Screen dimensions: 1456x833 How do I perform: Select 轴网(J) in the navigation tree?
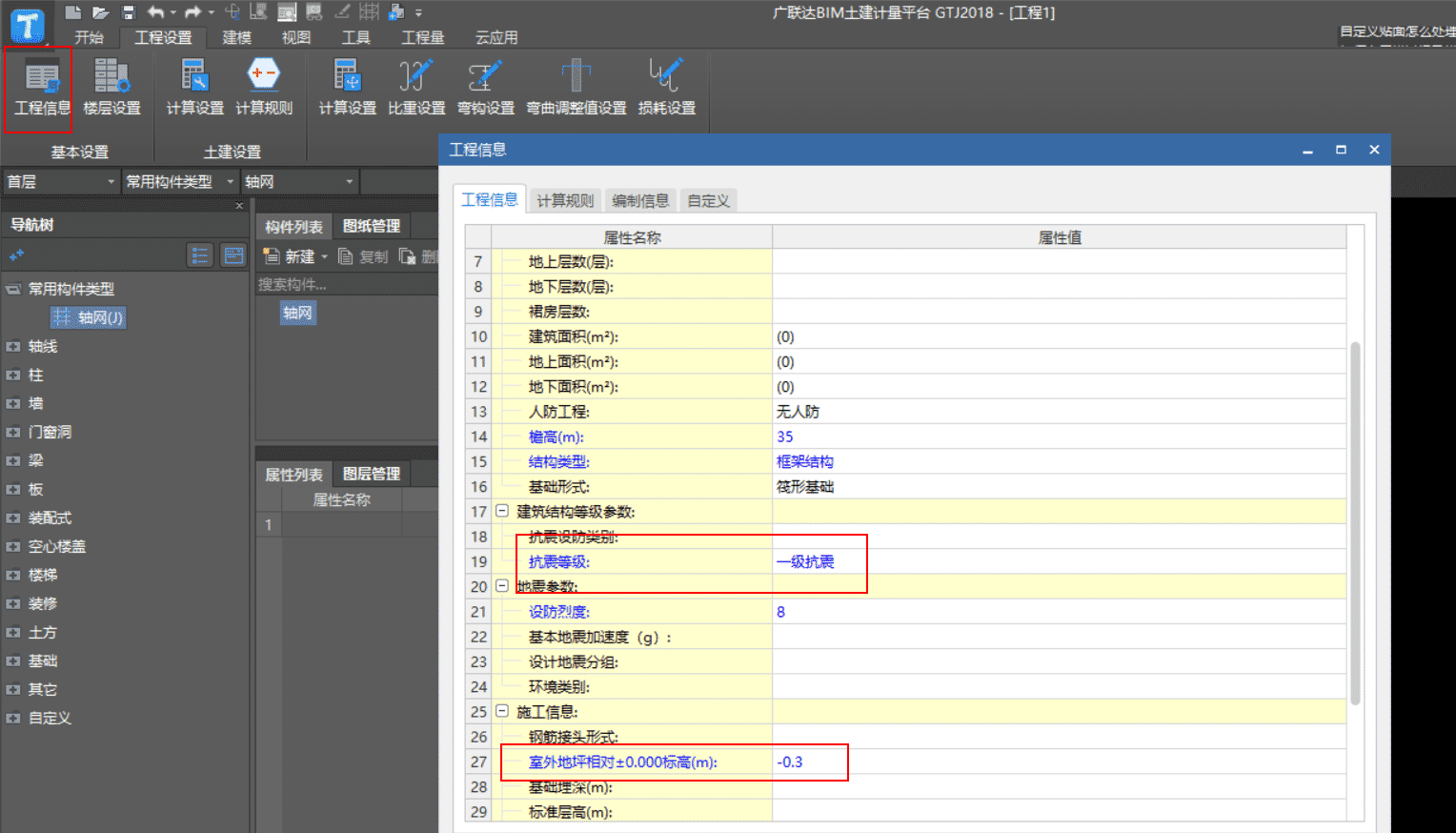click(x=88, y=317)
